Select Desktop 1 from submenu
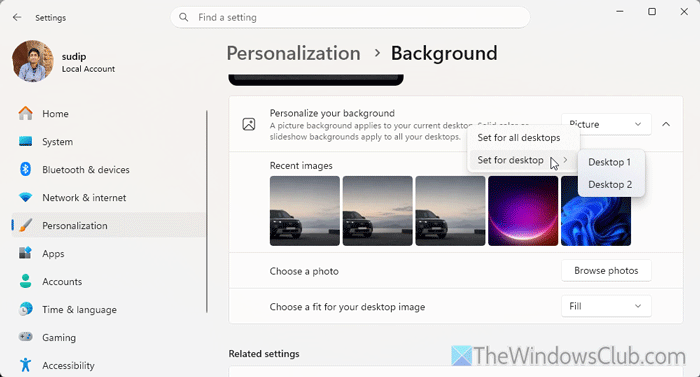 (x=611, y=162)
